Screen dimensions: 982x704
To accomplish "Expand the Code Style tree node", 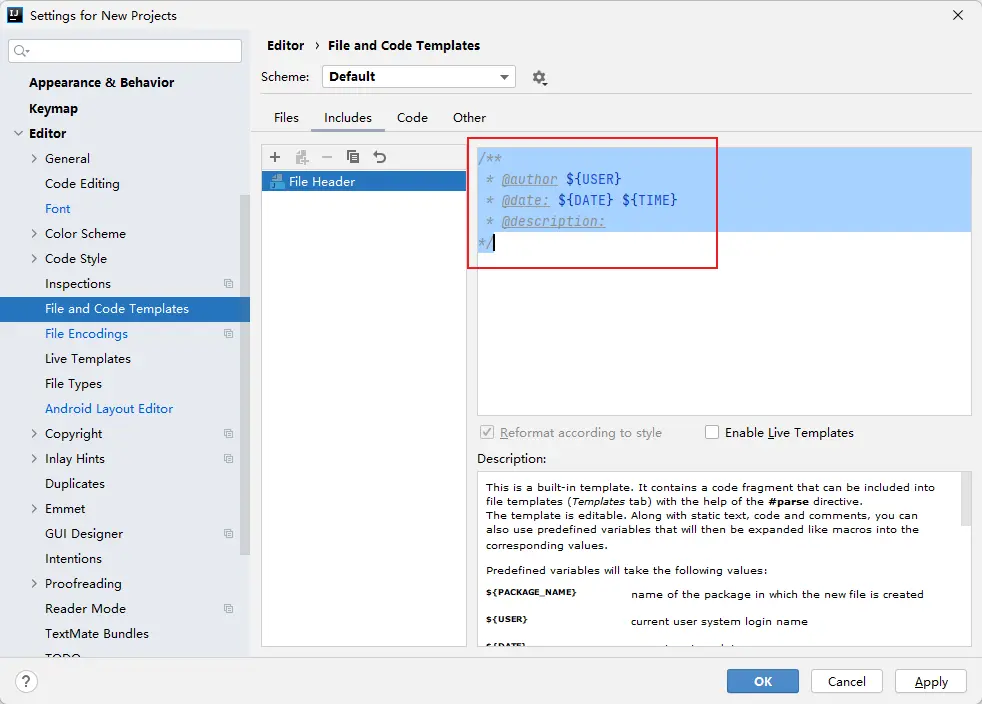I will (x=35, y=259).
